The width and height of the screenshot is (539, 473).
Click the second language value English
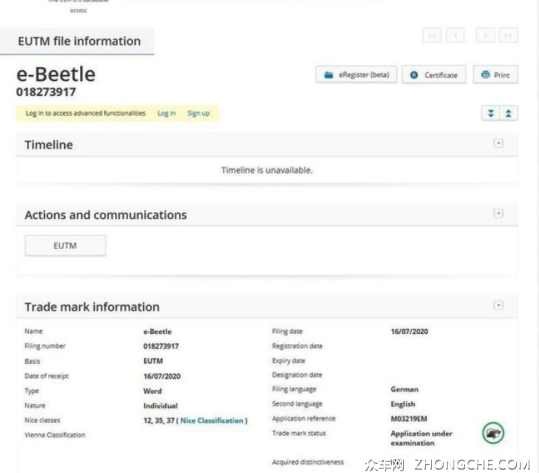tap(403, 404)
